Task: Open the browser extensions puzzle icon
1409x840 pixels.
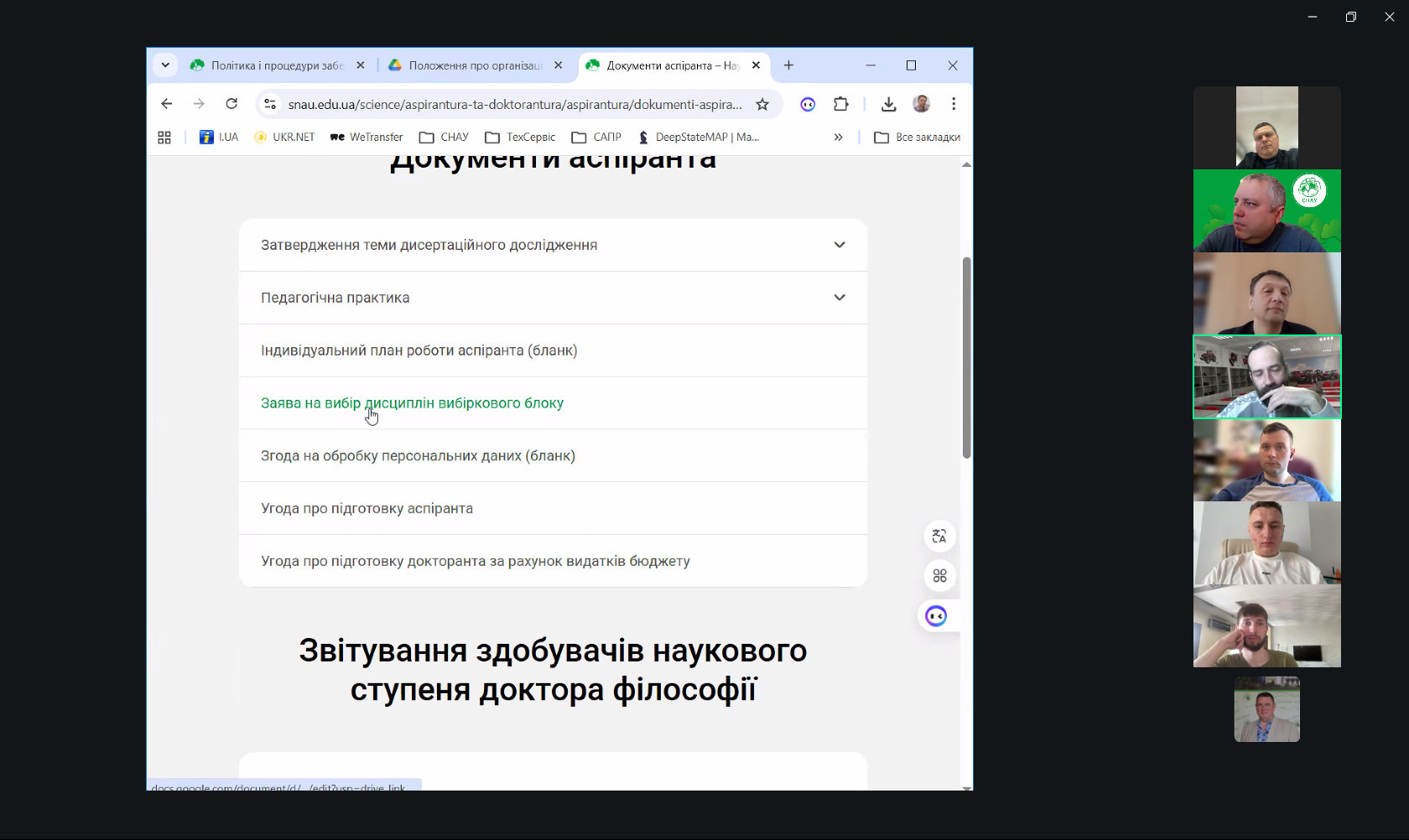Action: click(840, 104)
